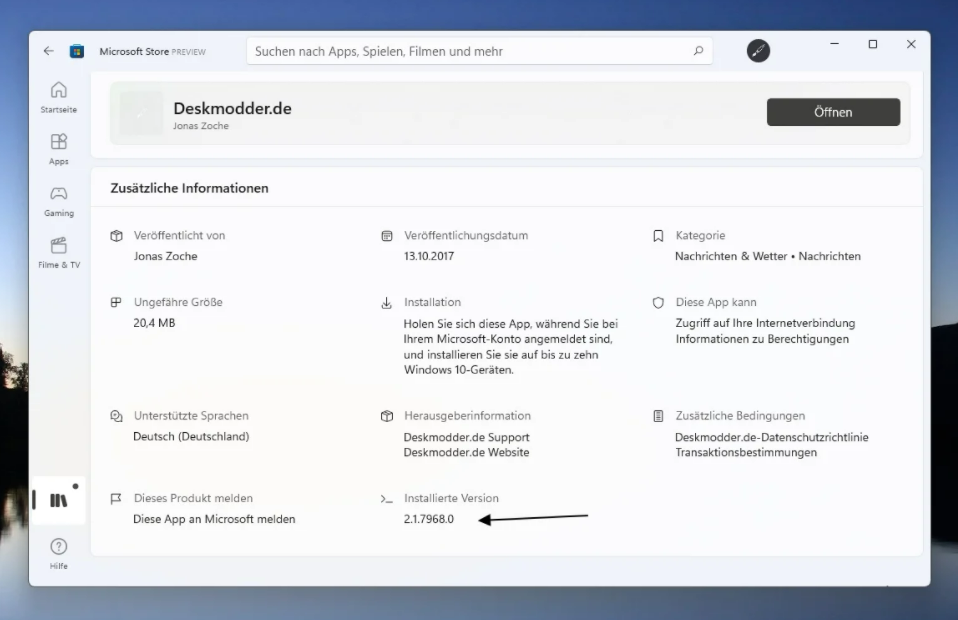Click the publish date 13.10.2017
The height and width of the screenshot is (620, 958).
click(429, 257)
